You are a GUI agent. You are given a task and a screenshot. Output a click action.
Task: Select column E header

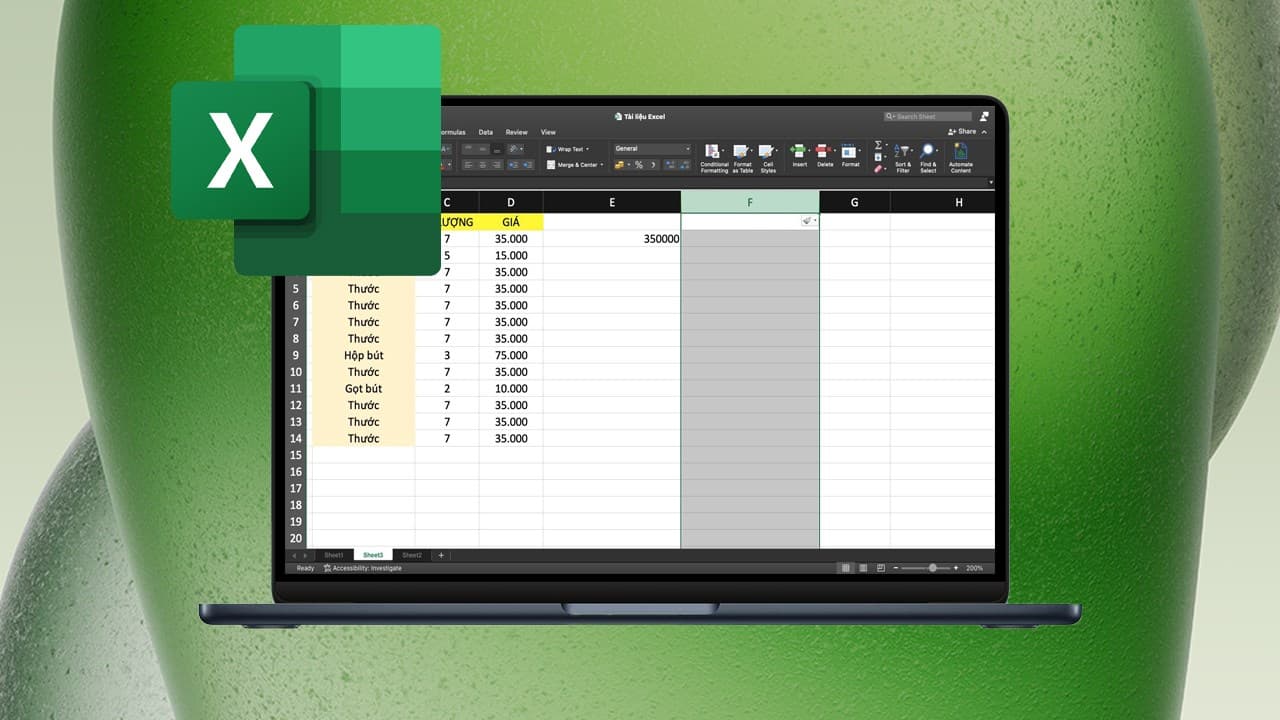[x=612, y=202]
